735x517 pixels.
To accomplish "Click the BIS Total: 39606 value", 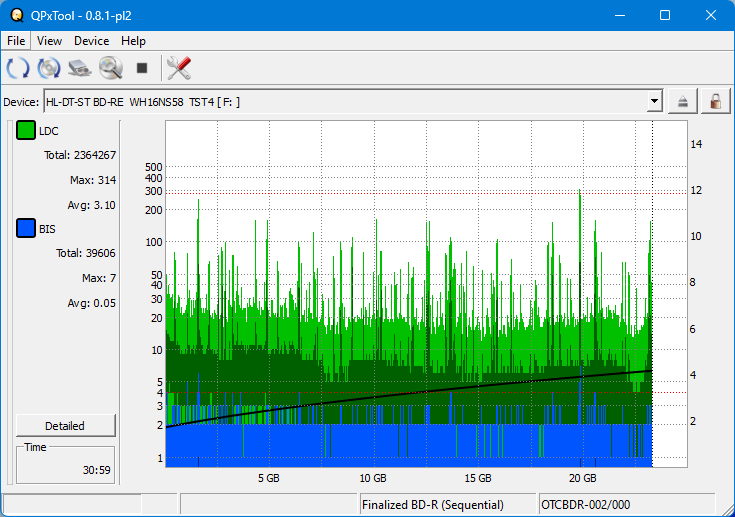I will [86, 253].
